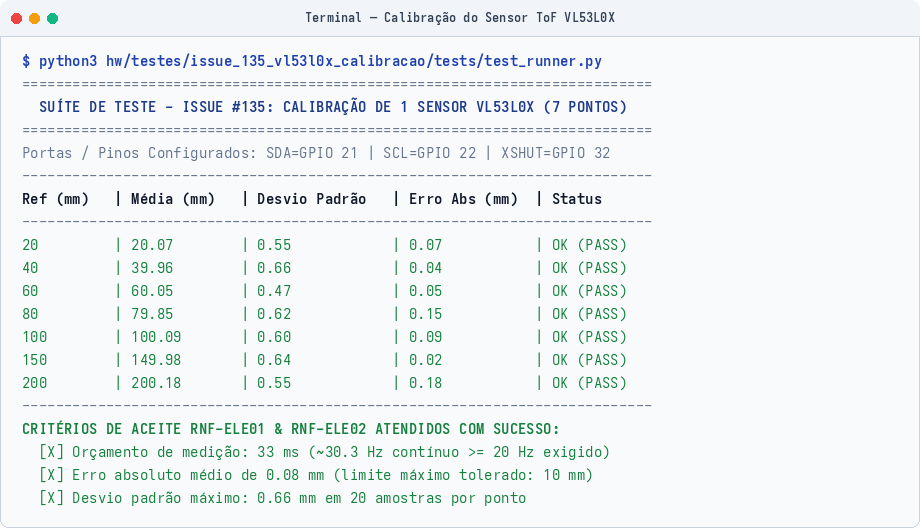Select the SUÍTE DE TESTE ISSUE #135 heading
The width and height of the screenshot is (920, 528).
point(333,107)
